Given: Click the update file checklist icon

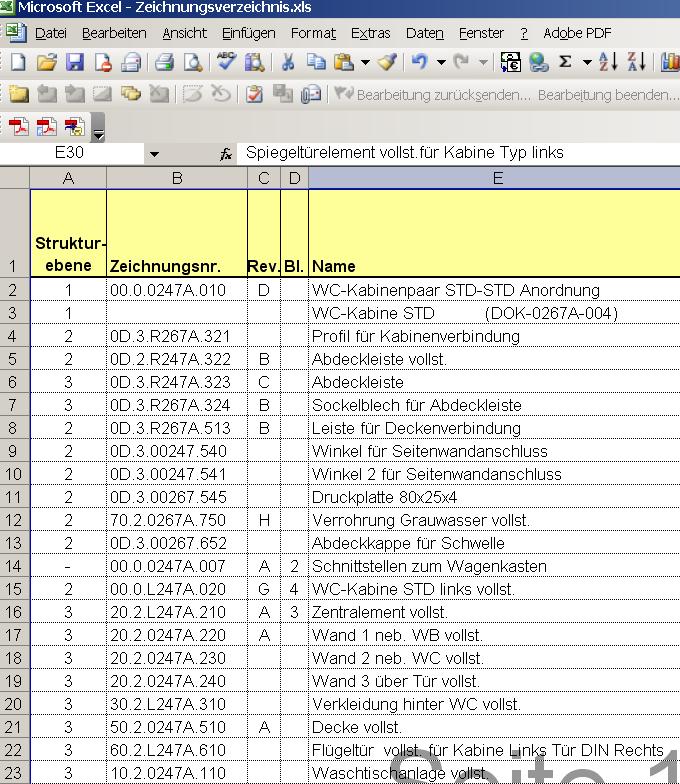Looking at the screenshot, I should coord(254,94).
